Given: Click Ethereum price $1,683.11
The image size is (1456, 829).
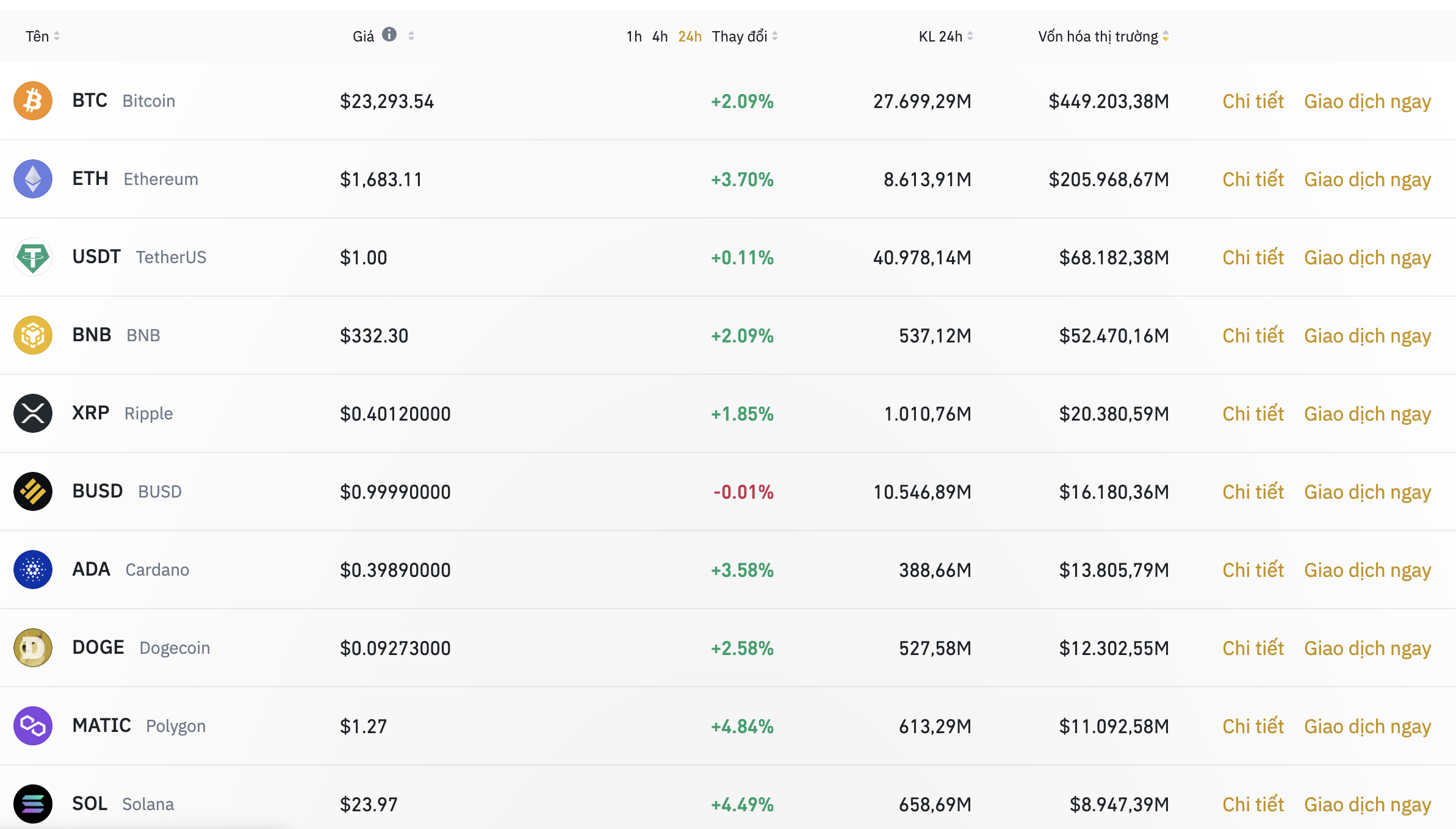Looking at the screenshot, I should tap(381, 179).
